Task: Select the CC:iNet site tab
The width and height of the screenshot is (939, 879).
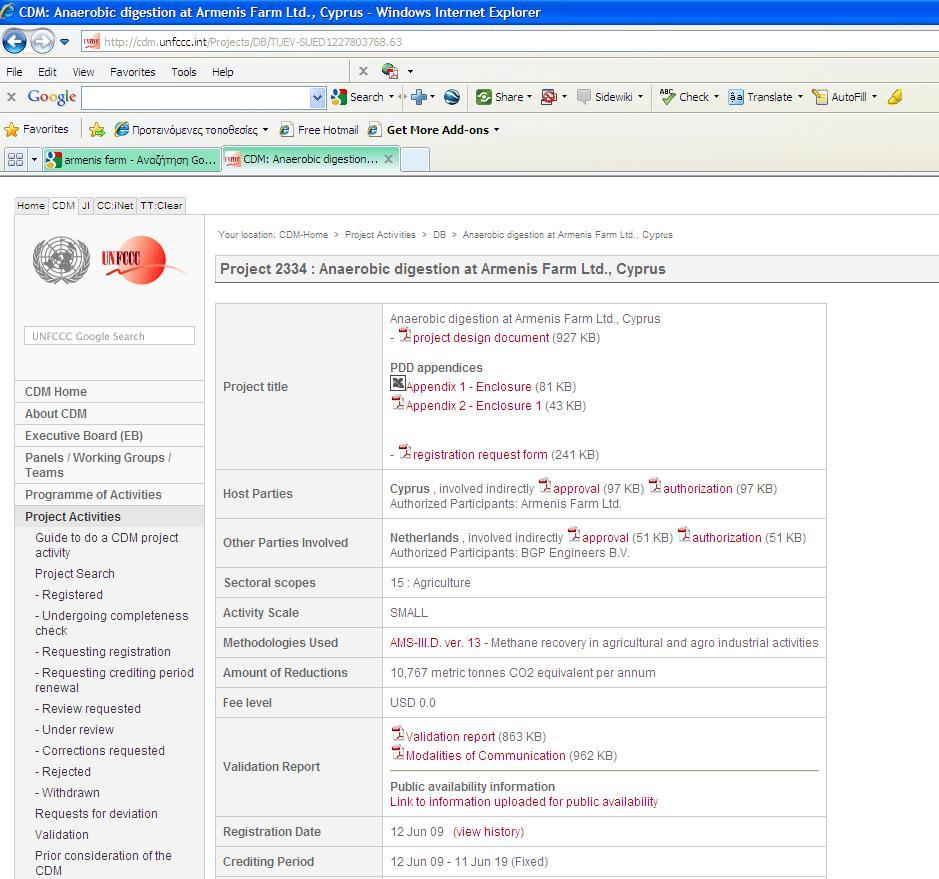Action: coord(115,205)
